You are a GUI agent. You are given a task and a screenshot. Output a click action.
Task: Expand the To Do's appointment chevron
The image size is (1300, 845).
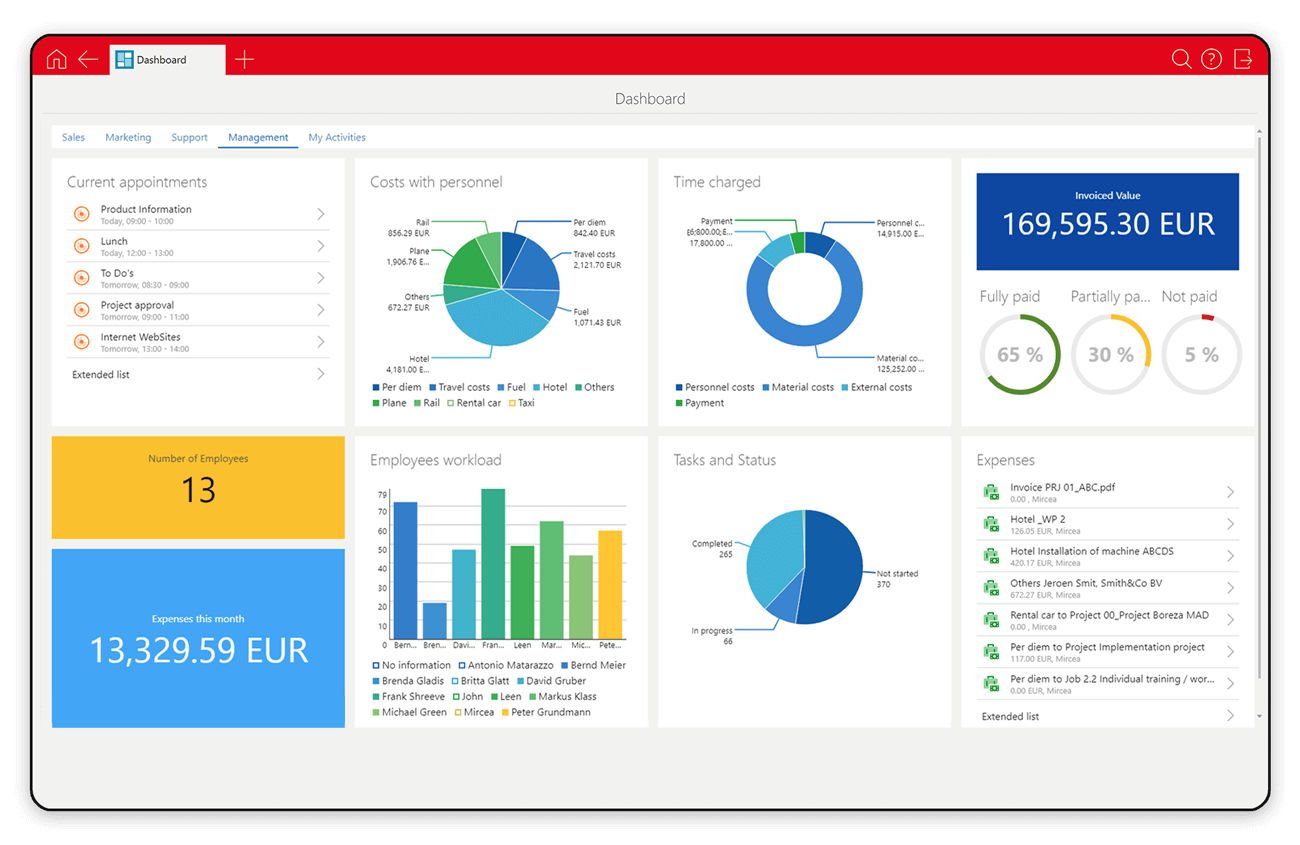tap(321, 278)
